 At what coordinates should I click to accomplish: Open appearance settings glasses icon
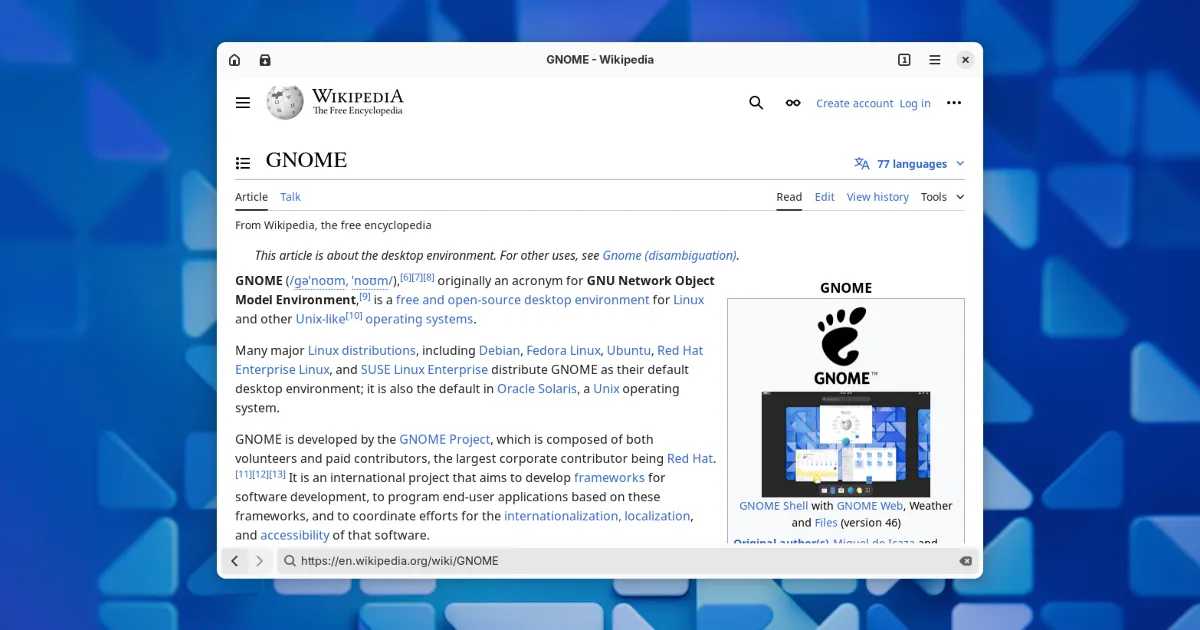pos(793,103)
